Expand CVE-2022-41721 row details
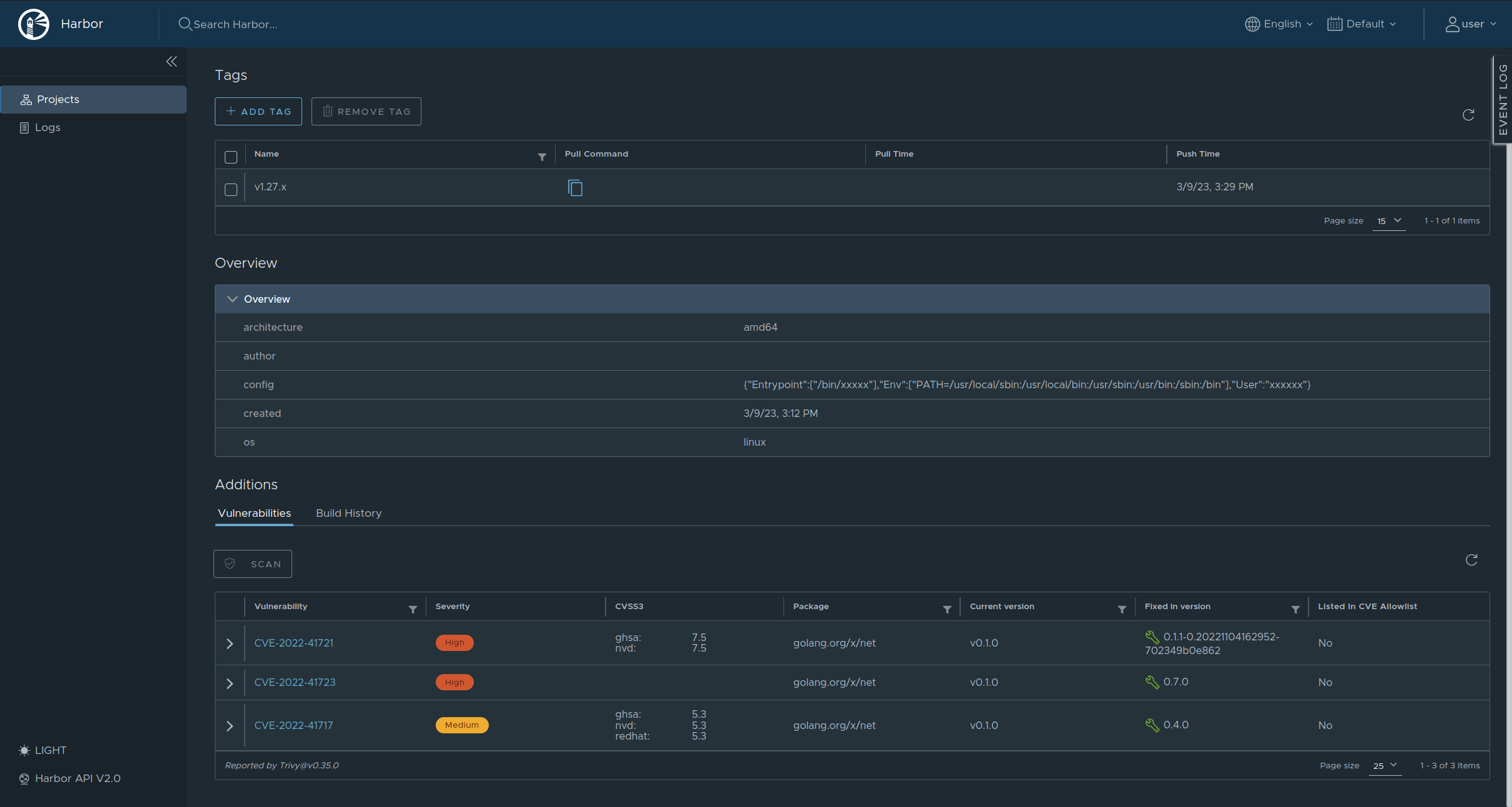 (230, 643)
